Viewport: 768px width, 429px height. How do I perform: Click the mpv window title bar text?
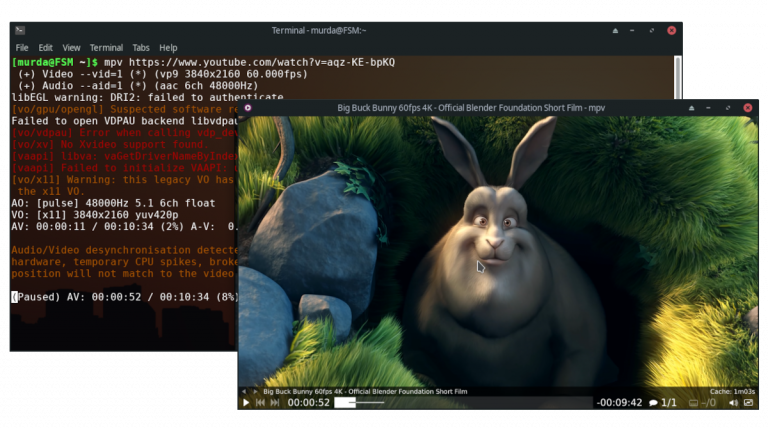tap(471, 108)
